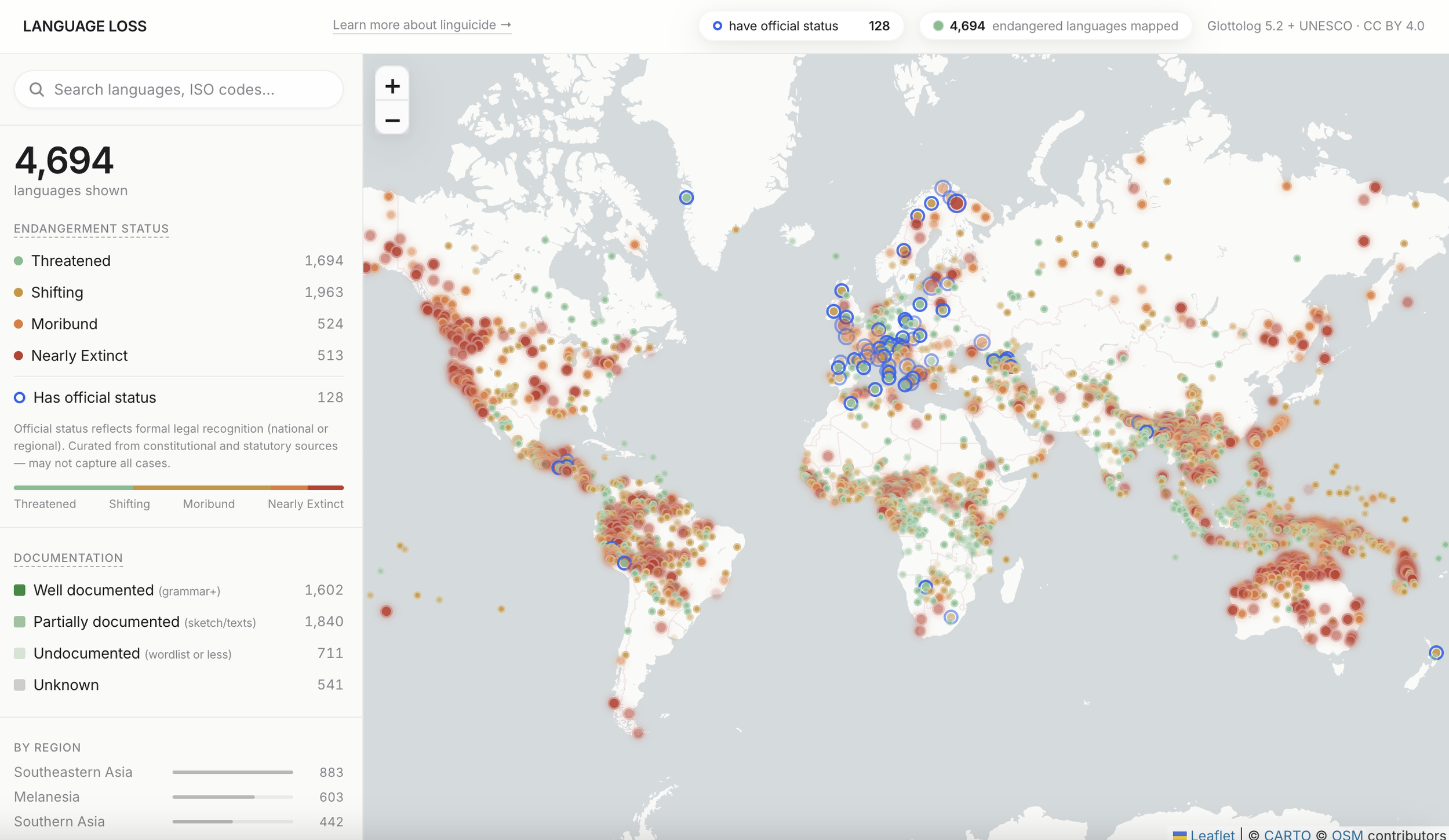Zoom out the map with minus button
The image size is (1449, 840).
[392, 120]
